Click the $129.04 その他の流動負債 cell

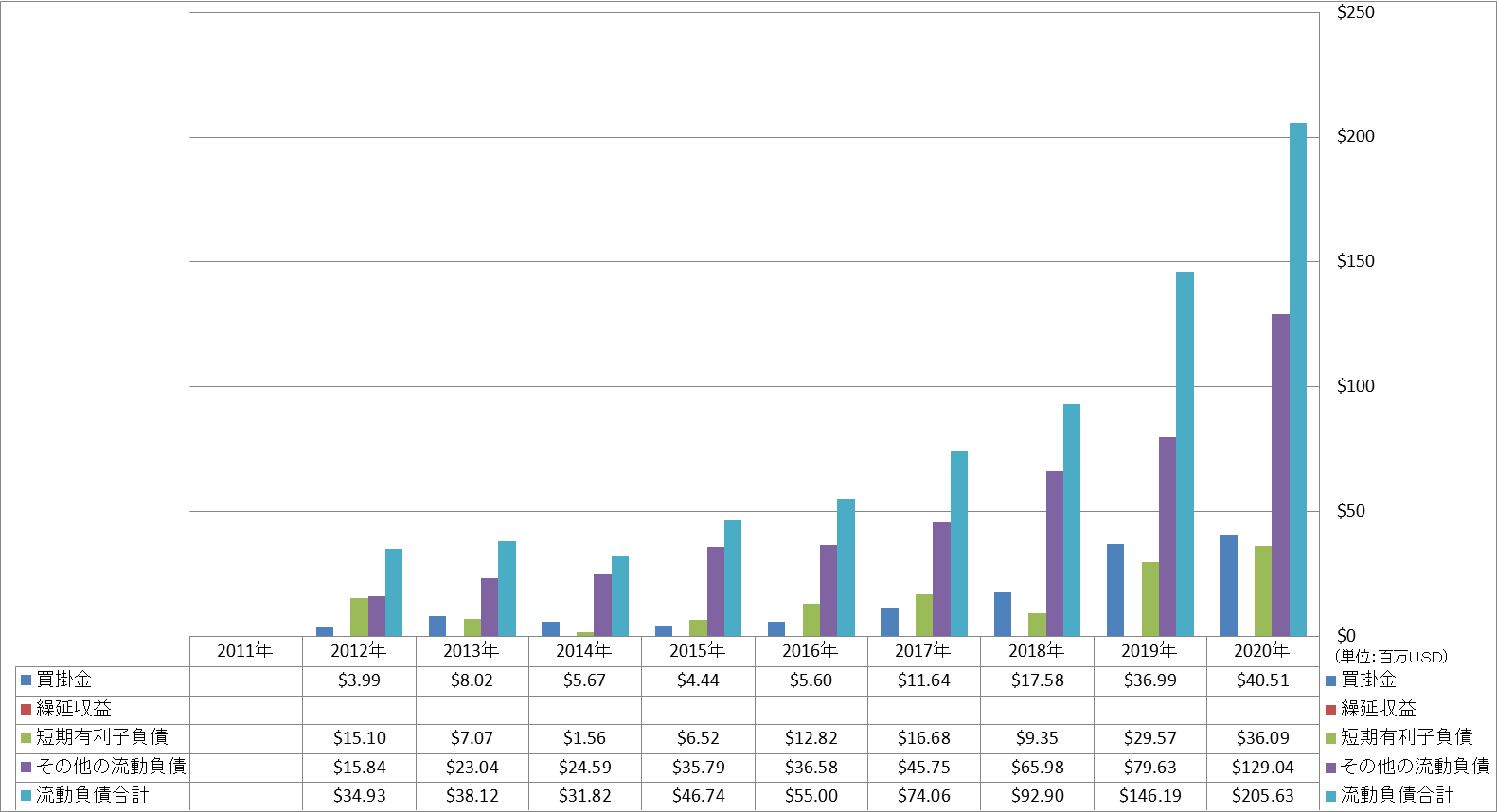[1262, 767]
